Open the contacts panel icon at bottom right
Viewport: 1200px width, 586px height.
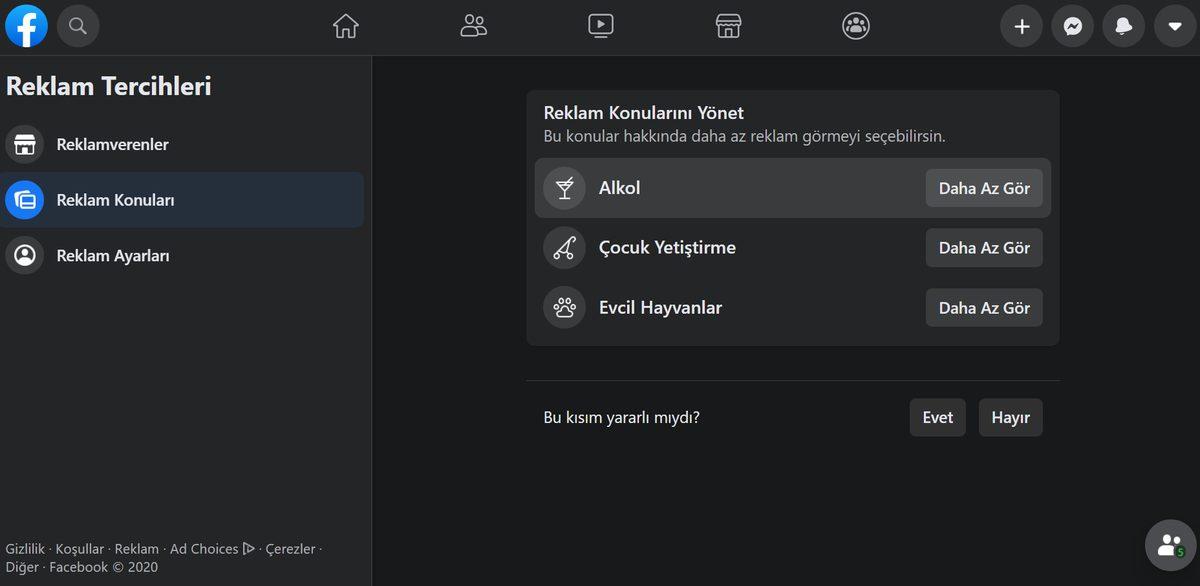pos(1169,544)
